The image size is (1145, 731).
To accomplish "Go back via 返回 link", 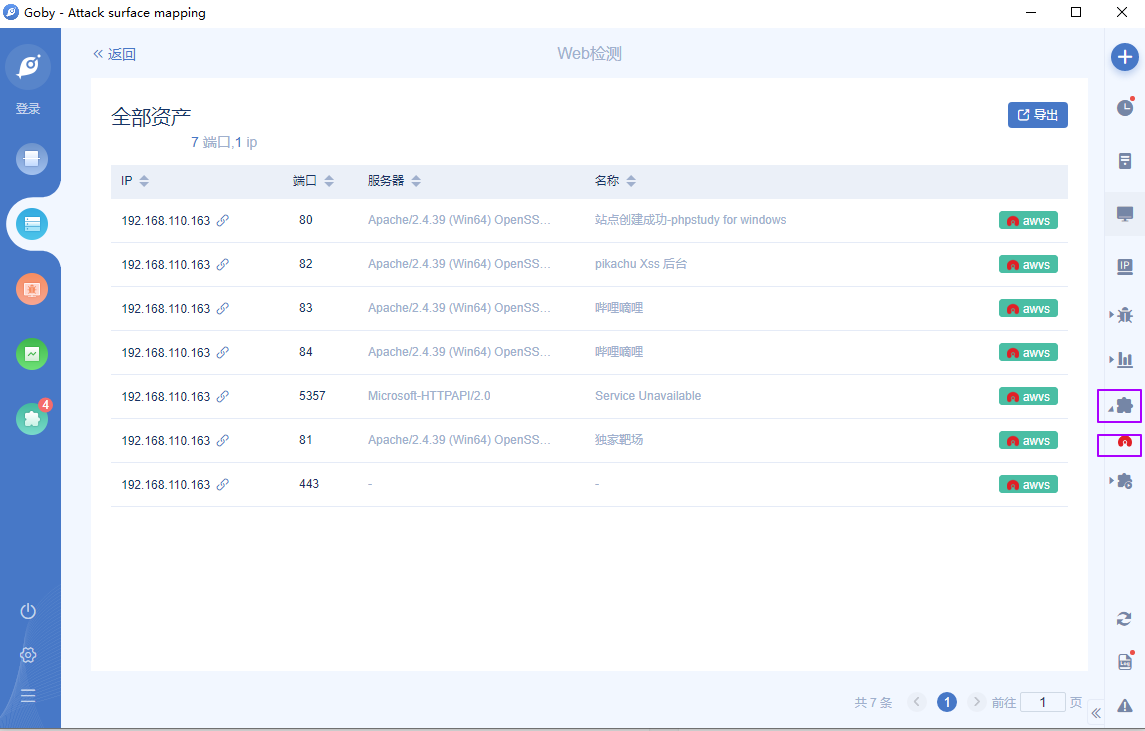I will (114, 54).
